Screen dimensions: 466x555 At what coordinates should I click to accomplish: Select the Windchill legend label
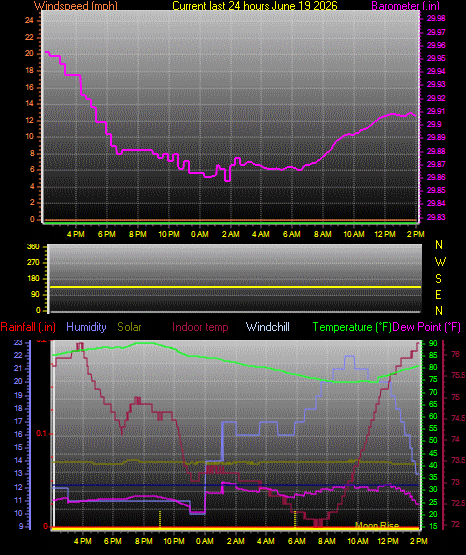pyautogui.click(x=267, y=327)
